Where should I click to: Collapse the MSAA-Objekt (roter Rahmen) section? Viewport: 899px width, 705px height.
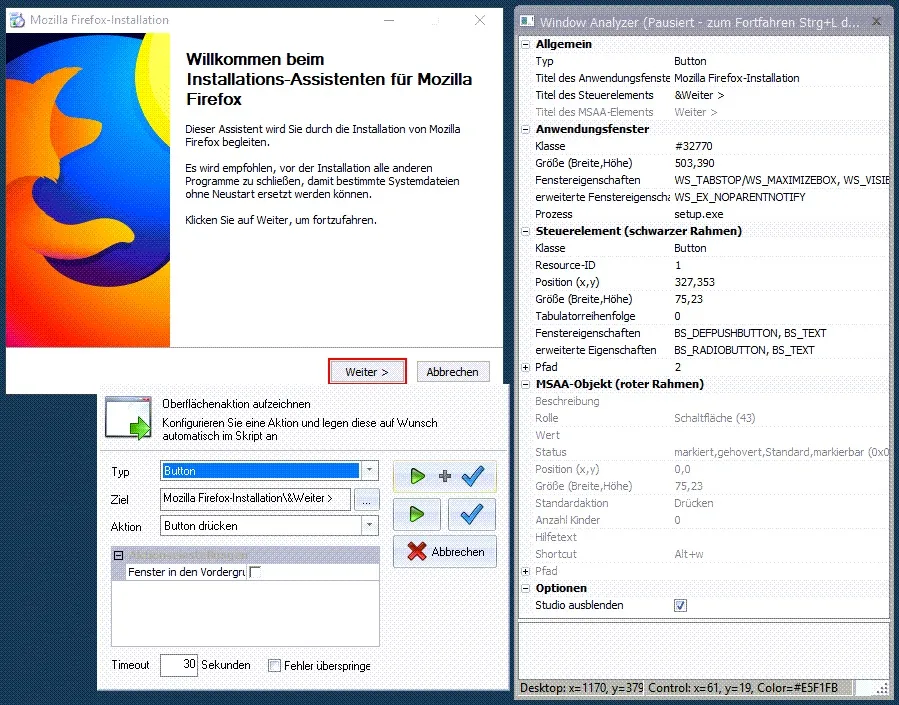click(x=525, y=384)
